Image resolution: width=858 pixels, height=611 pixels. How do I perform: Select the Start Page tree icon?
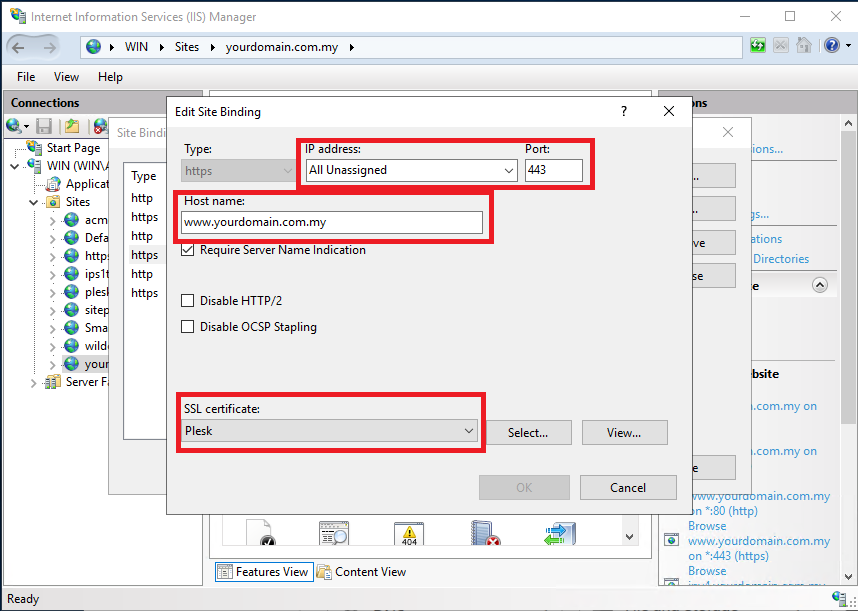pyautogui.click(x=35, y=147)
